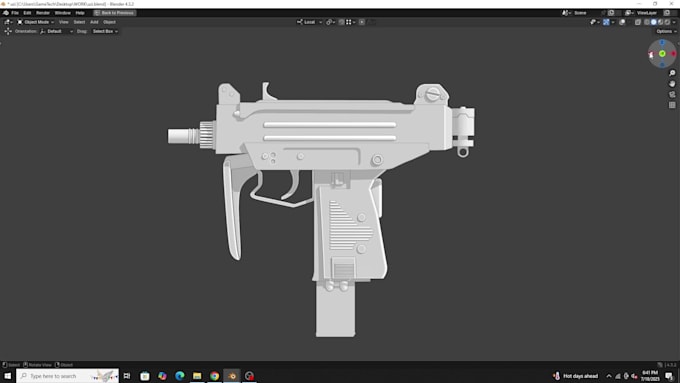This screenshot has height=383, width=680.
Task: Click the Windows taskbar search box
Action: (67, 376)
